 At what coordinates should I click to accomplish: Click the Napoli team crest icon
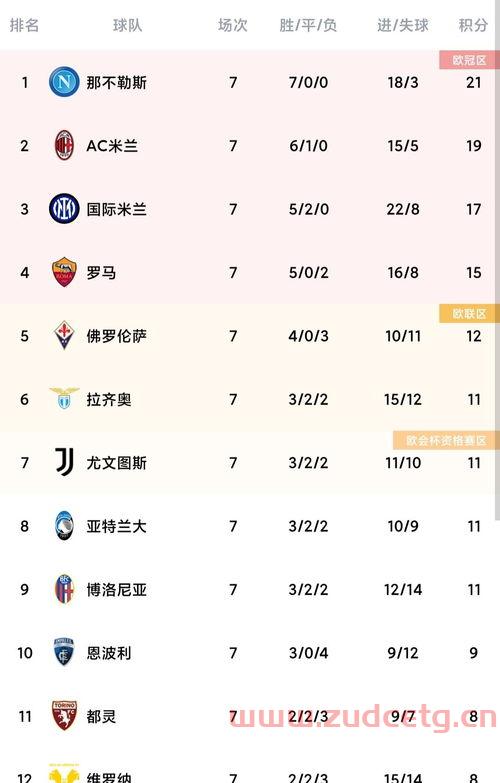click(x=64, y=82)
